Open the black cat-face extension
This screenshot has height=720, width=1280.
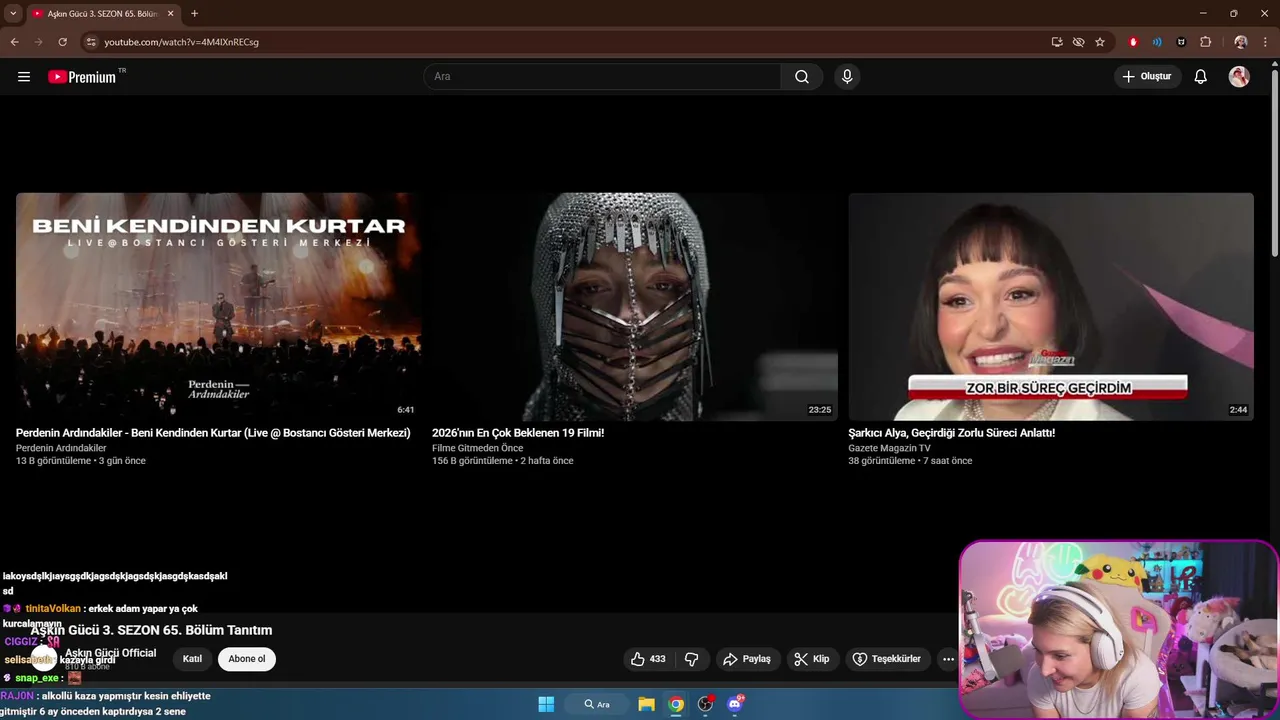(1181, 42)
